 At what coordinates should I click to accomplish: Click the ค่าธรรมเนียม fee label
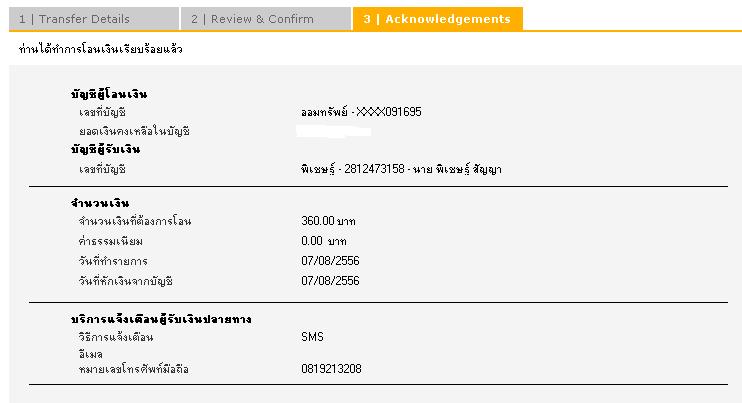(x=111, y=241)
